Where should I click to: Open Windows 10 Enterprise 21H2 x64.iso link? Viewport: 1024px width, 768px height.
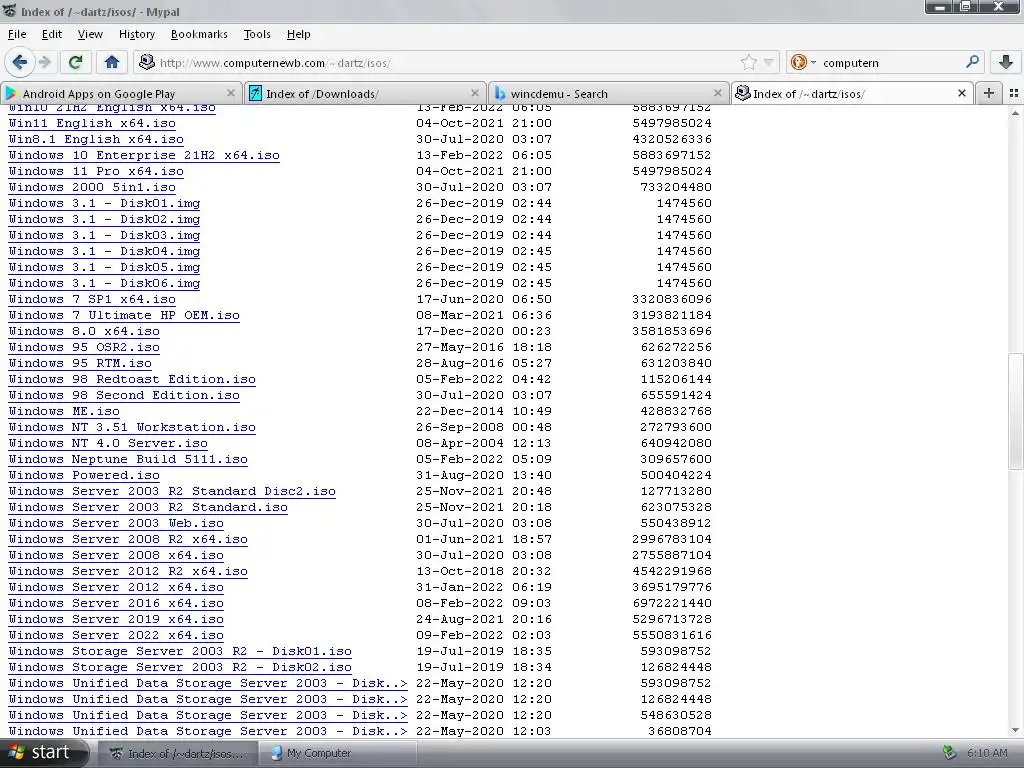[144, 155]
